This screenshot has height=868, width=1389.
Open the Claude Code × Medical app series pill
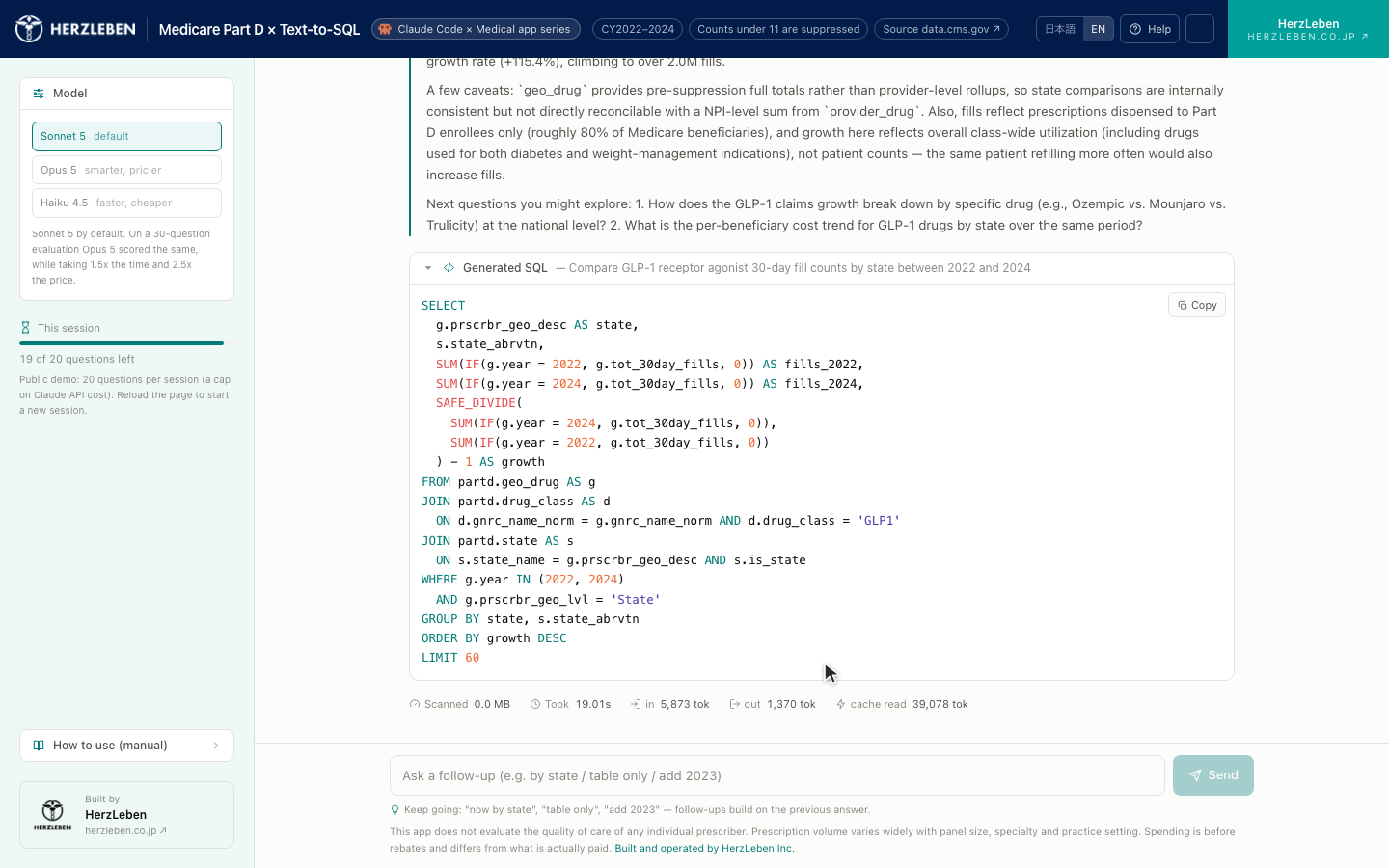point(476,29)
